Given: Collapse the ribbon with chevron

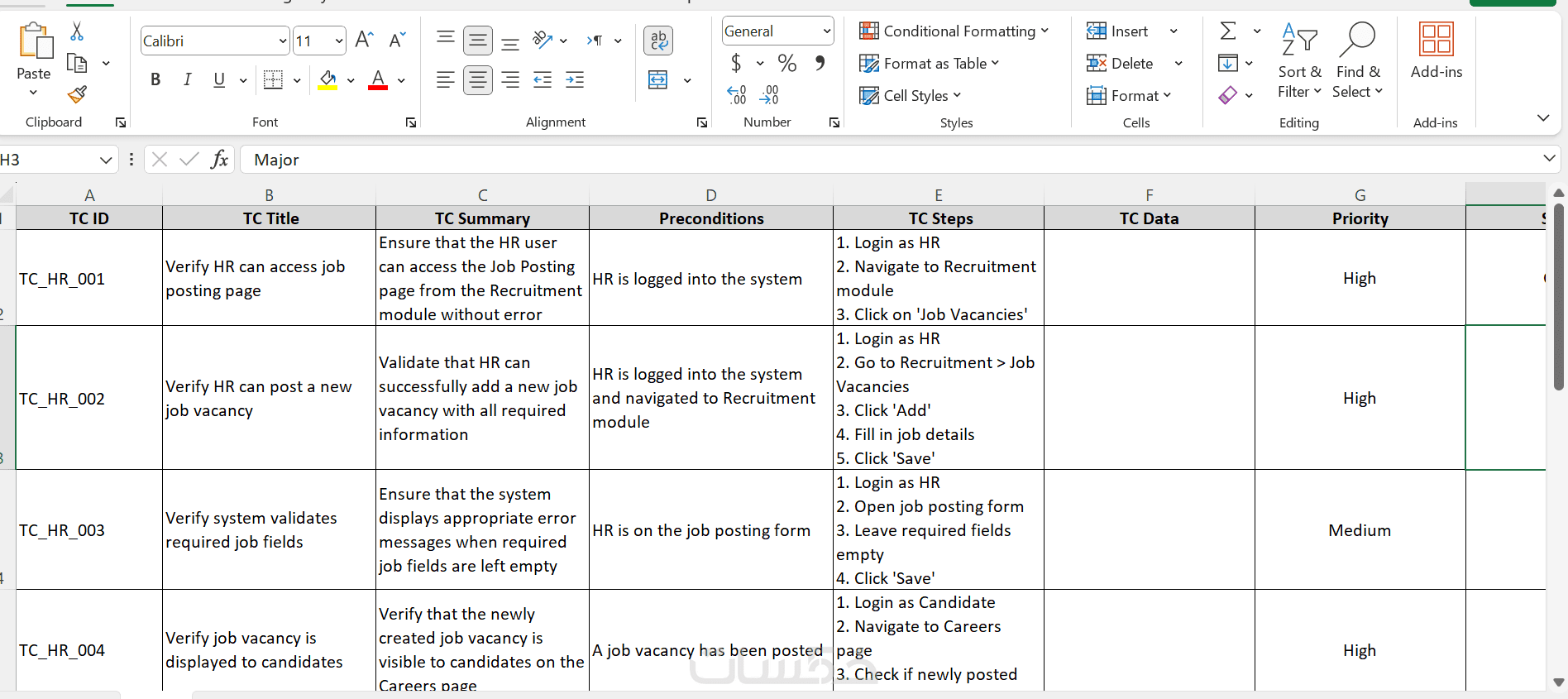Looking at the screenshot, I should 1543,118.
